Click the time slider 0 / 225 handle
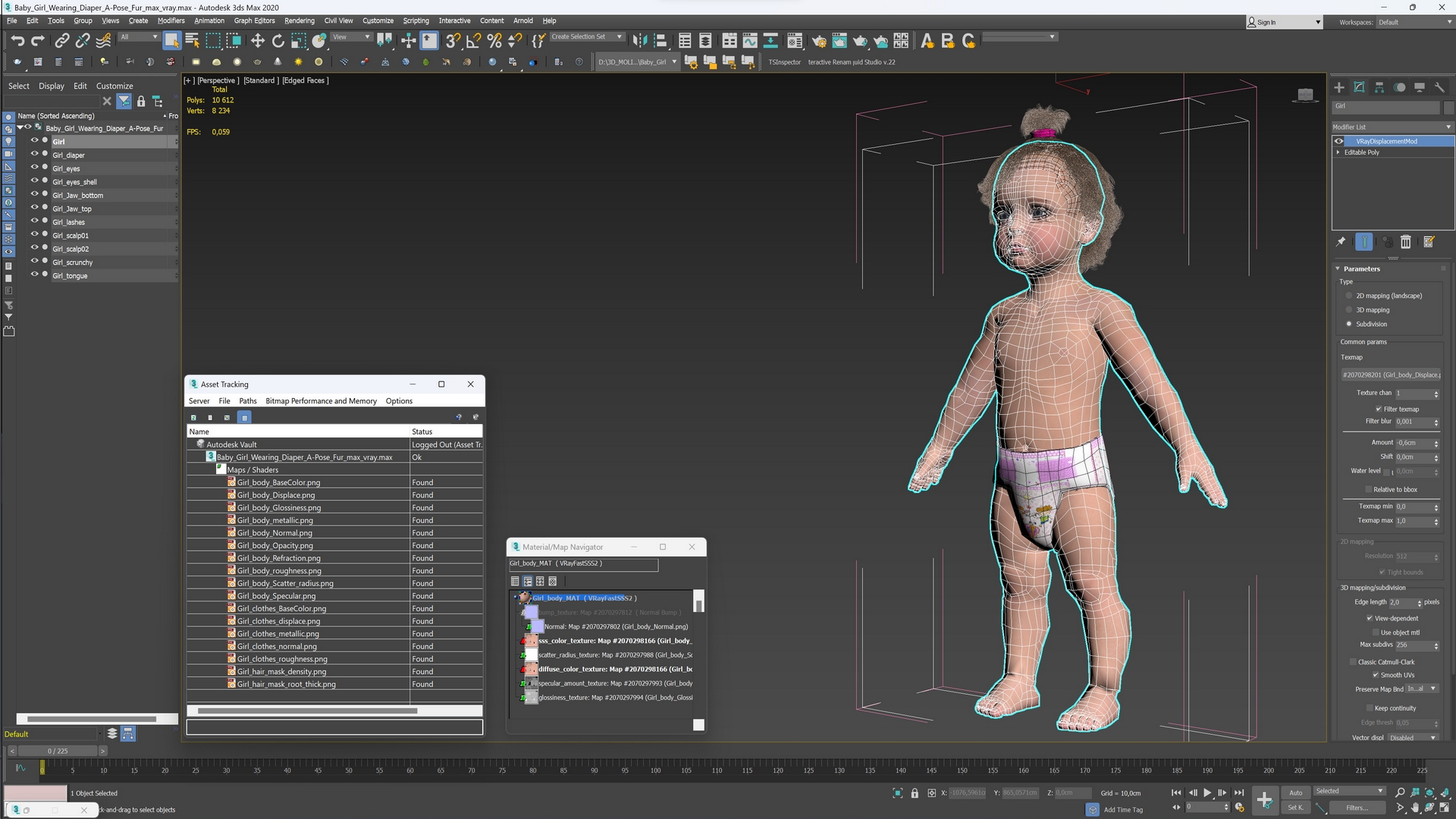1456x819 pixels. click(58, 752)
